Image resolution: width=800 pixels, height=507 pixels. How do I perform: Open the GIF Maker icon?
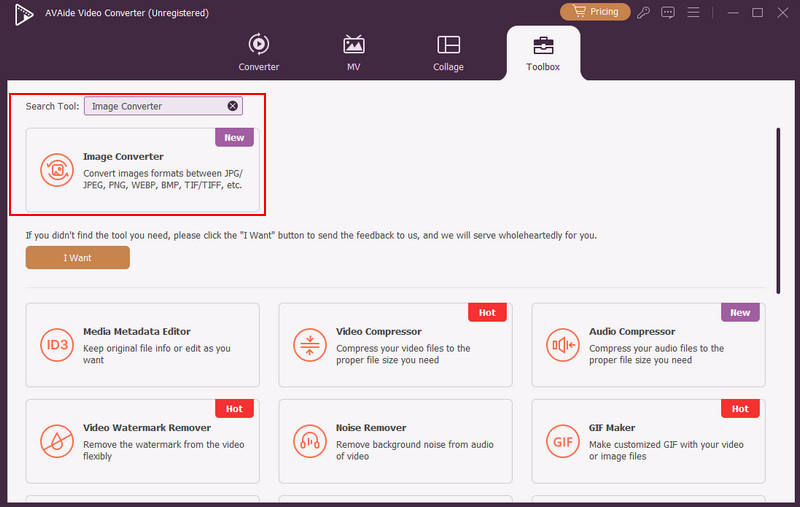tap(563, 441)
